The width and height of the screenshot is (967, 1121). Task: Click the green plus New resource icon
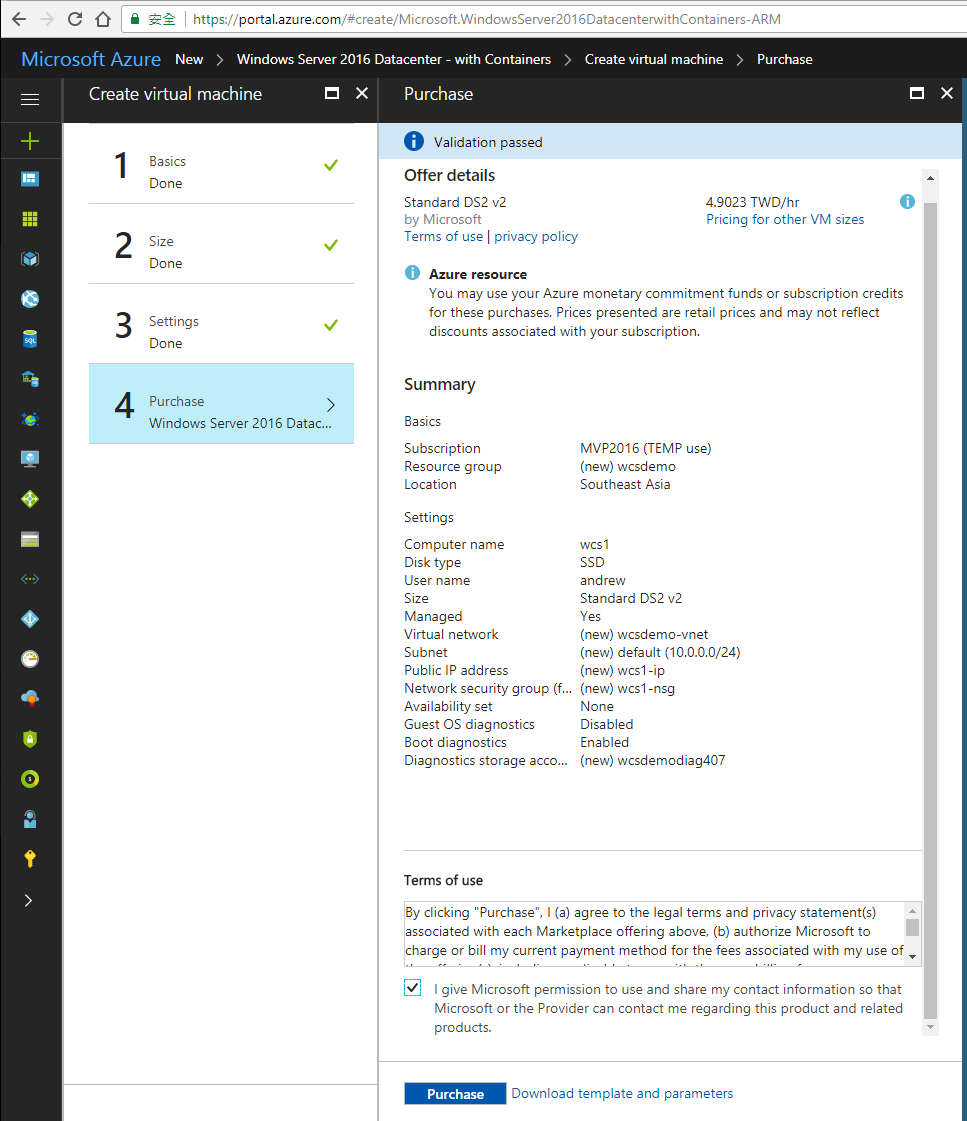[x=30, y=140]
